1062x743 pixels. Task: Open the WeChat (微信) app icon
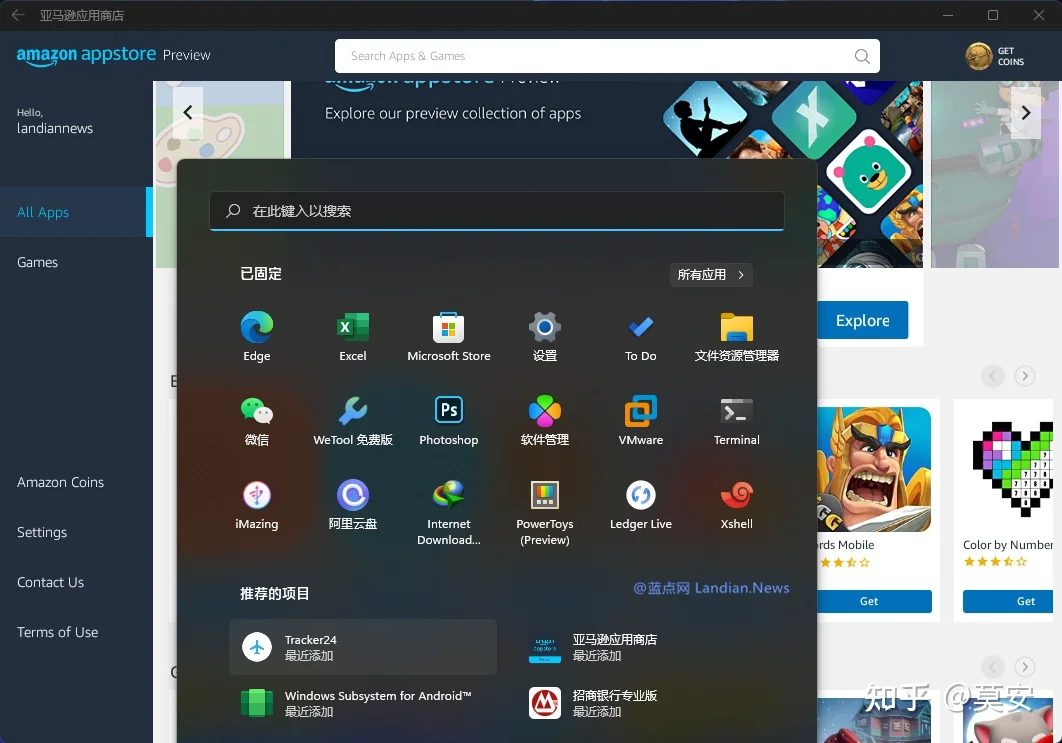(257, 421)
